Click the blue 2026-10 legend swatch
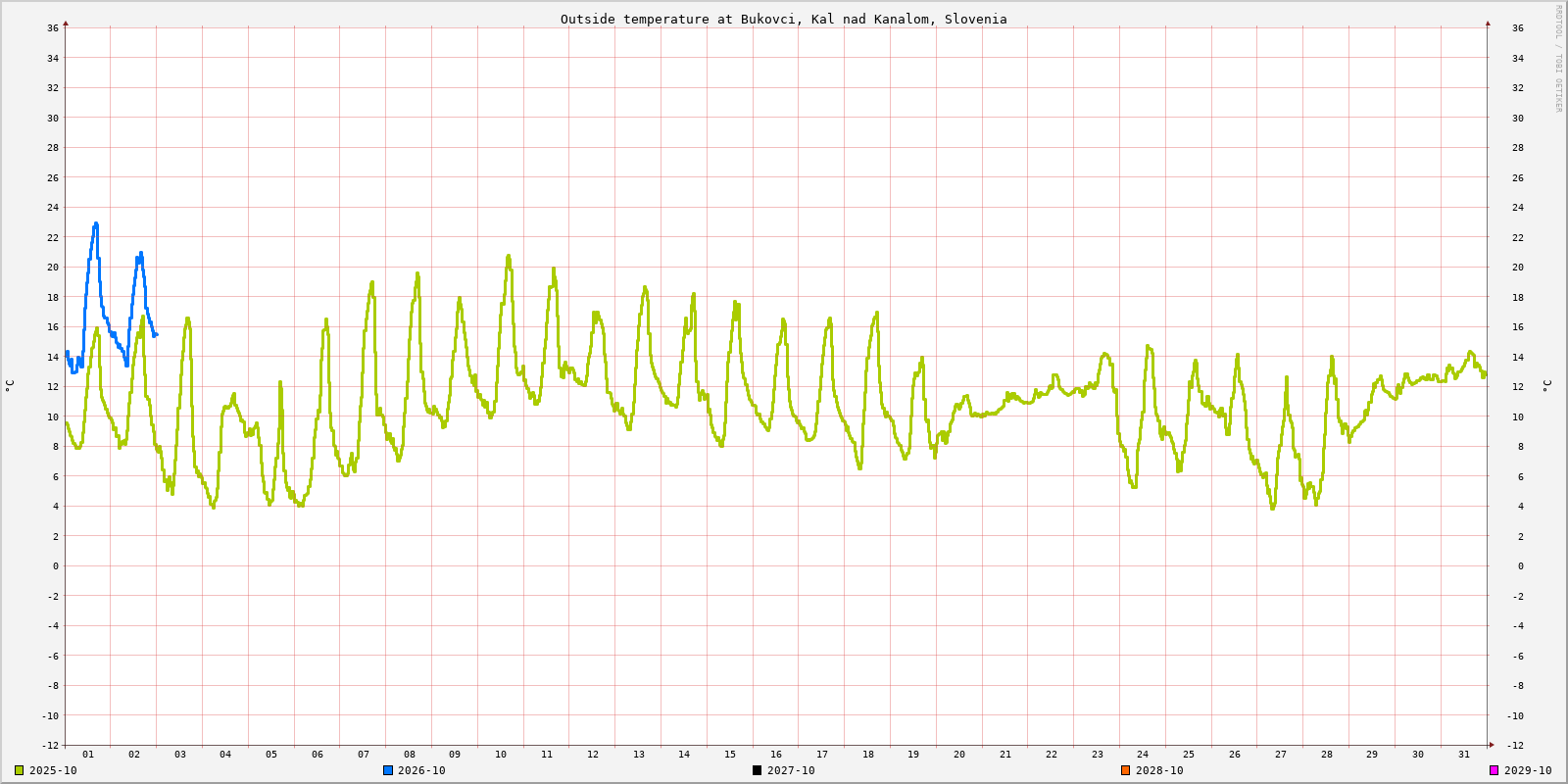The width and height of the screenshot is (1568, 784). (388, 770)
